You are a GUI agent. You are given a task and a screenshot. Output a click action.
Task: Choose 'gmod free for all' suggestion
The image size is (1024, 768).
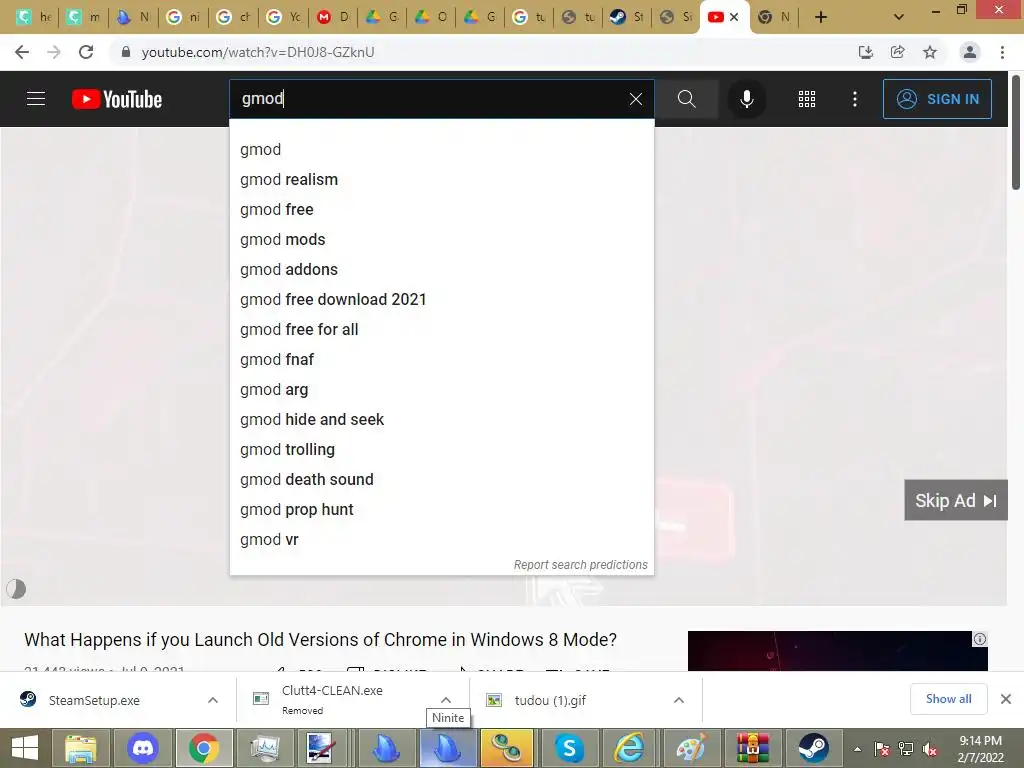pyautogui.click(x=441, y=330)
